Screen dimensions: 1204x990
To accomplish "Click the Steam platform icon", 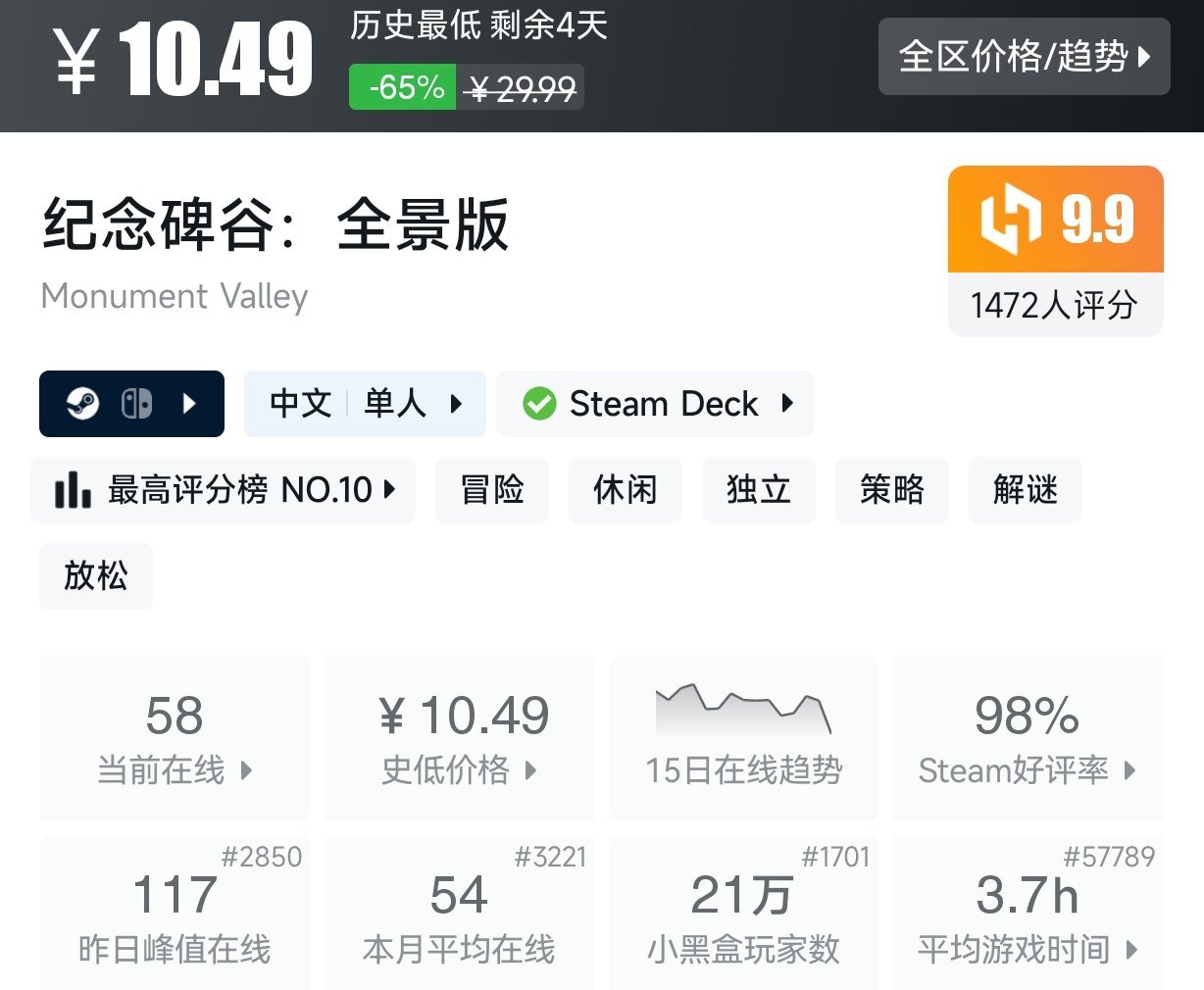I will (83, 404).
